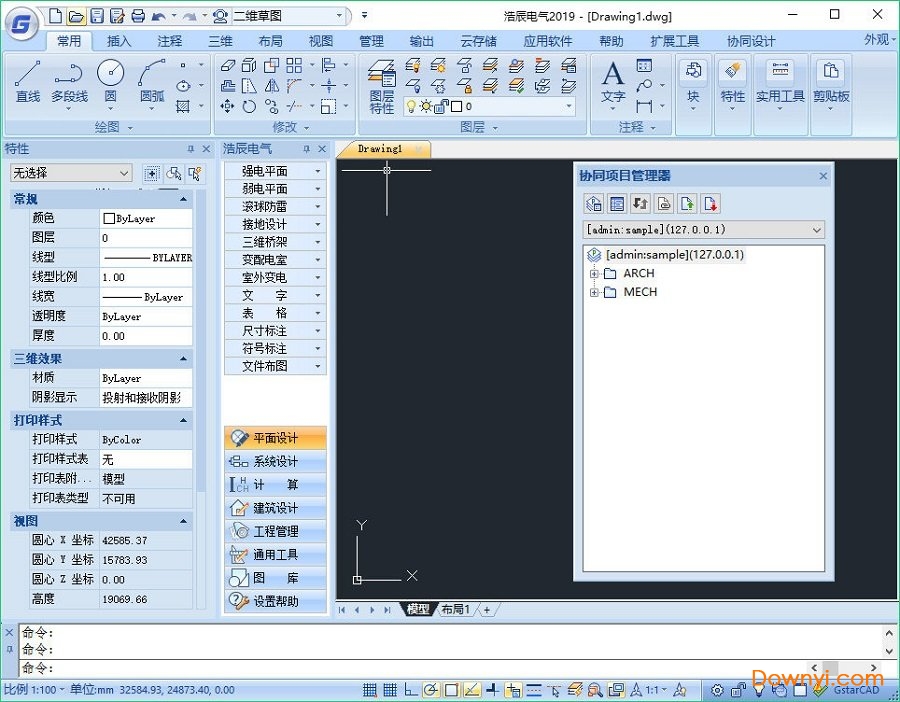Open the 协同设计 ribbon tab

tap(750, 41)
